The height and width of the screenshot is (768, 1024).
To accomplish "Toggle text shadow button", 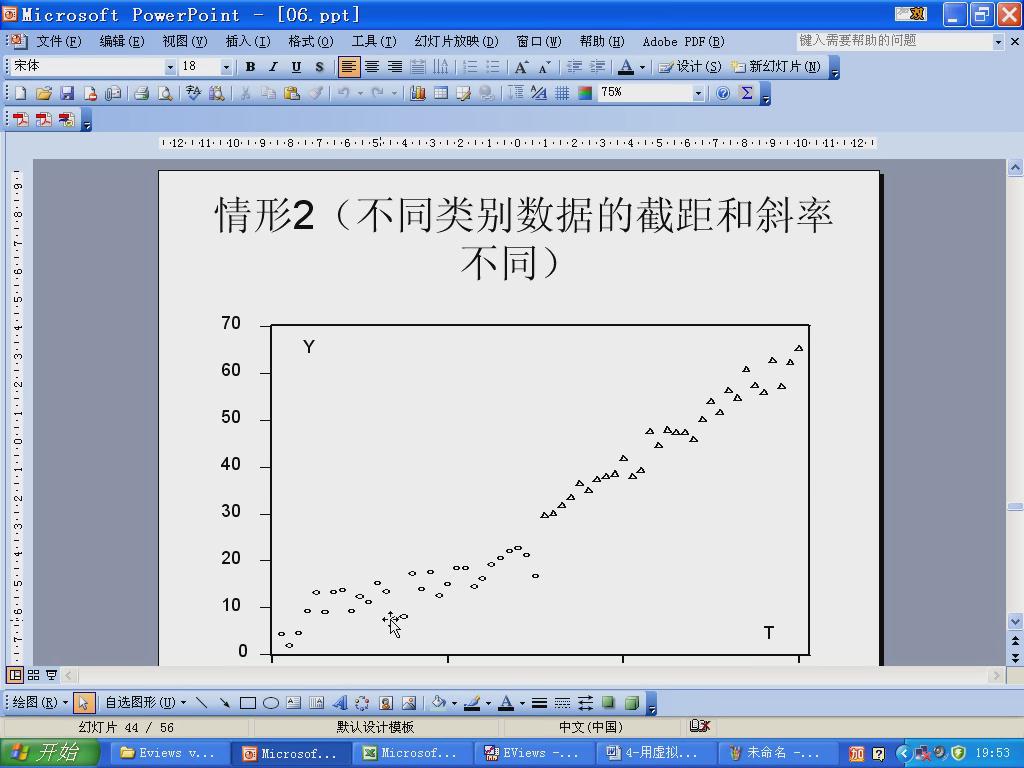I will [319, 67].
